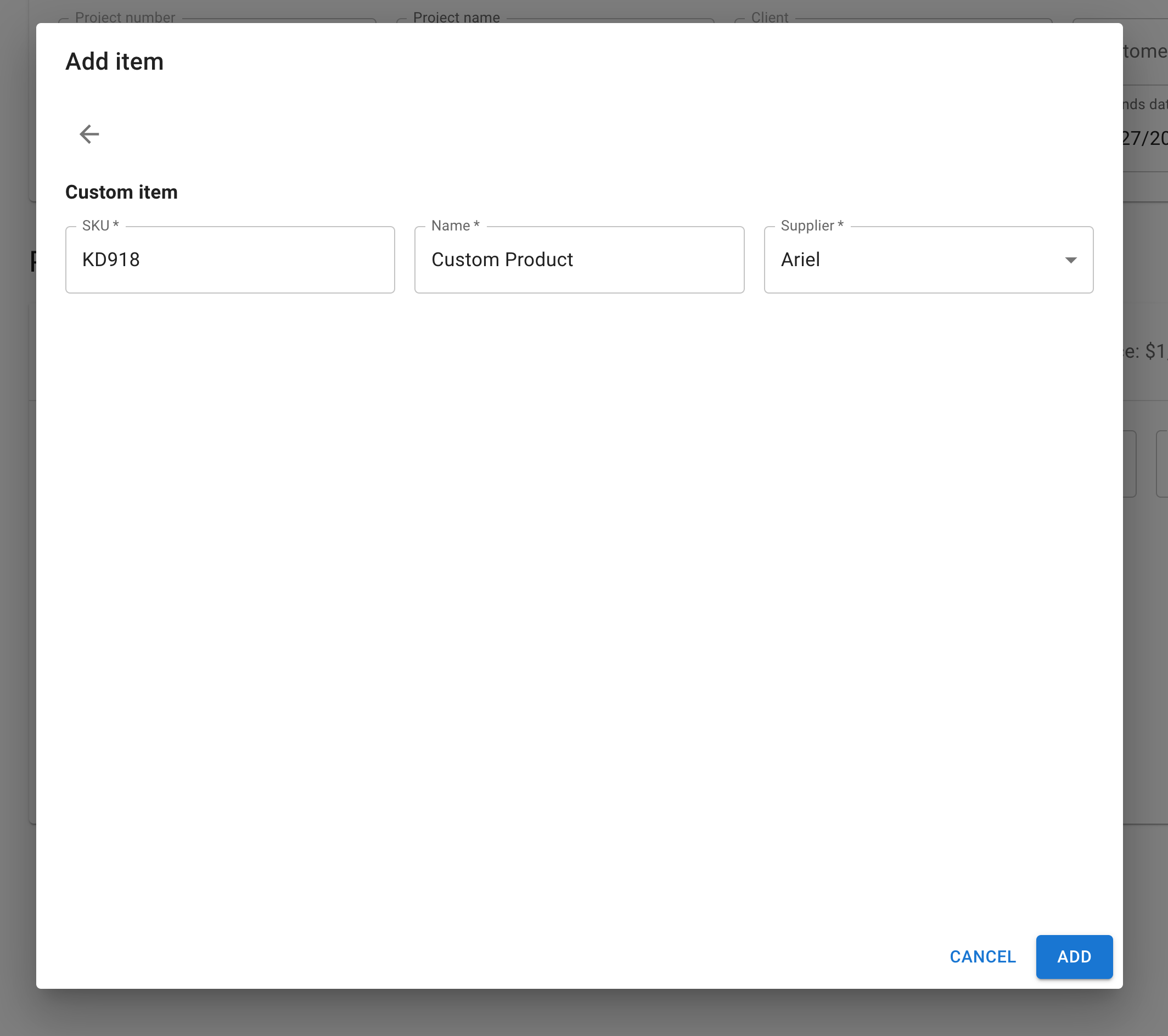Click the Name * field label
The image size is (1168, 1036).
tap(455, 226)
